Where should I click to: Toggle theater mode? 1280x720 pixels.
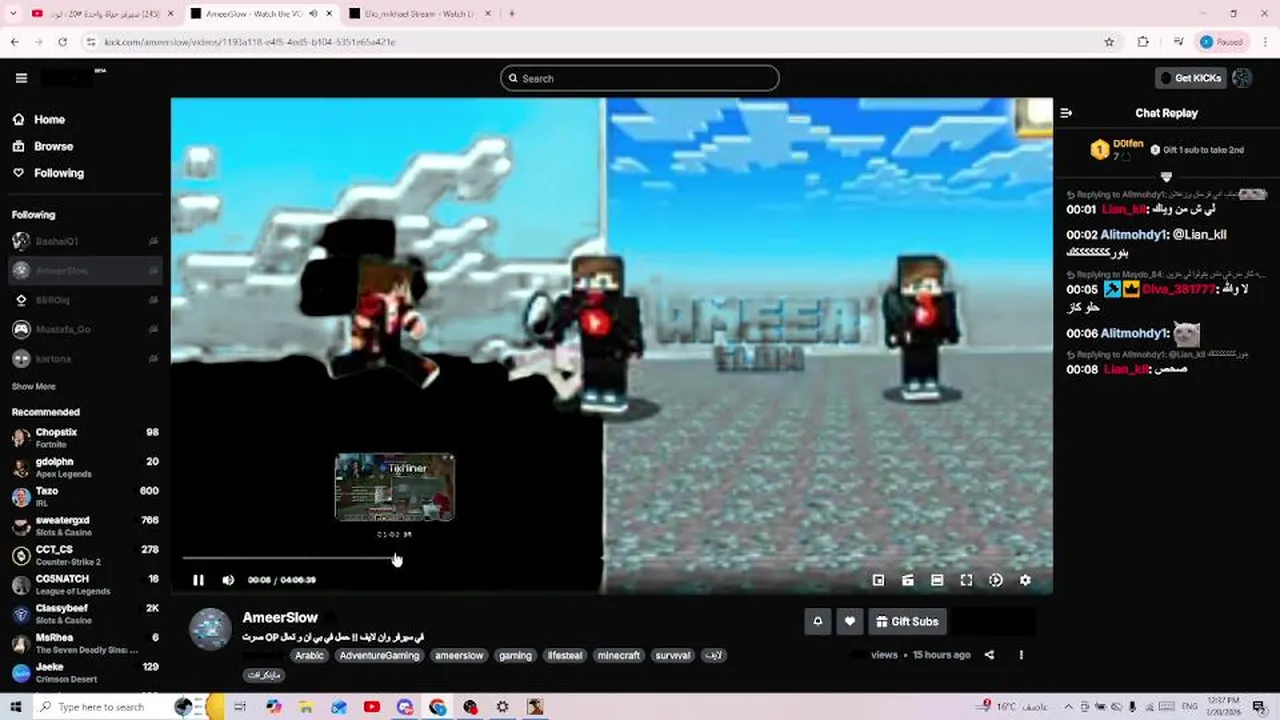[937, 580]
